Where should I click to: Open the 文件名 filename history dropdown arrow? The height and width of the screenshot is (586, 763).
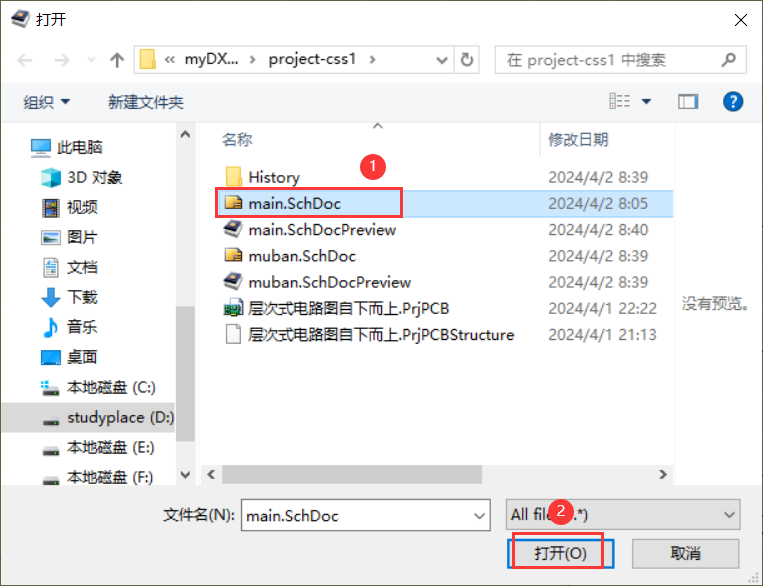click(479, 515)
